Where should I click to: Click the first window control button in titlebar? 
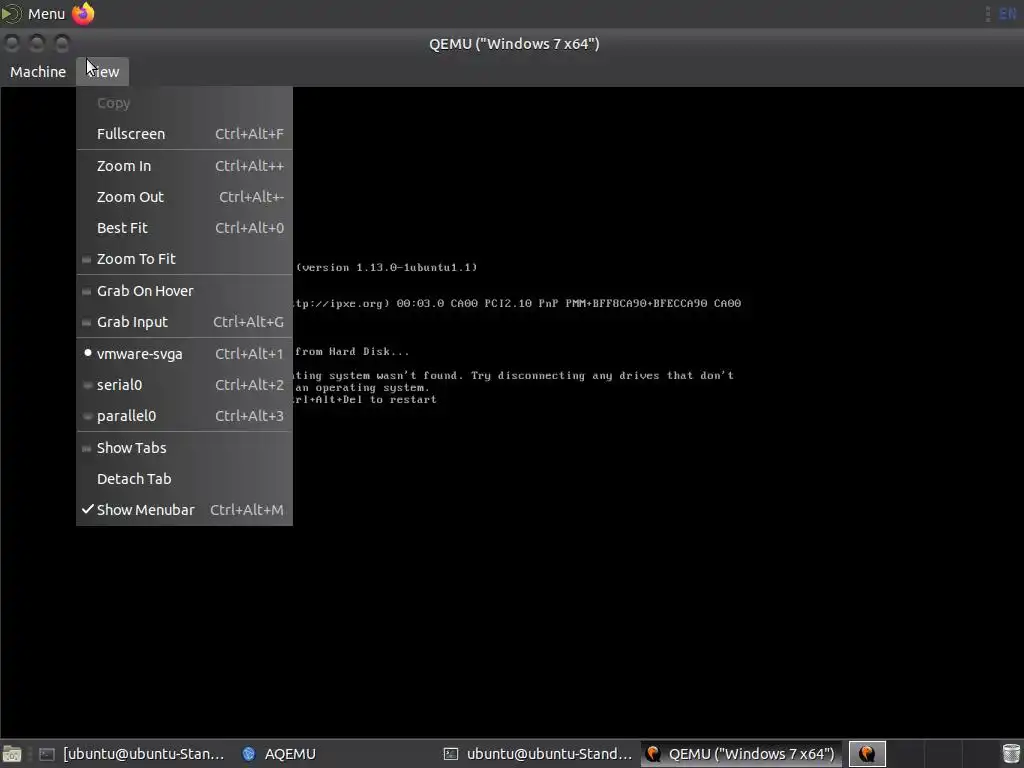coord(12,44)
